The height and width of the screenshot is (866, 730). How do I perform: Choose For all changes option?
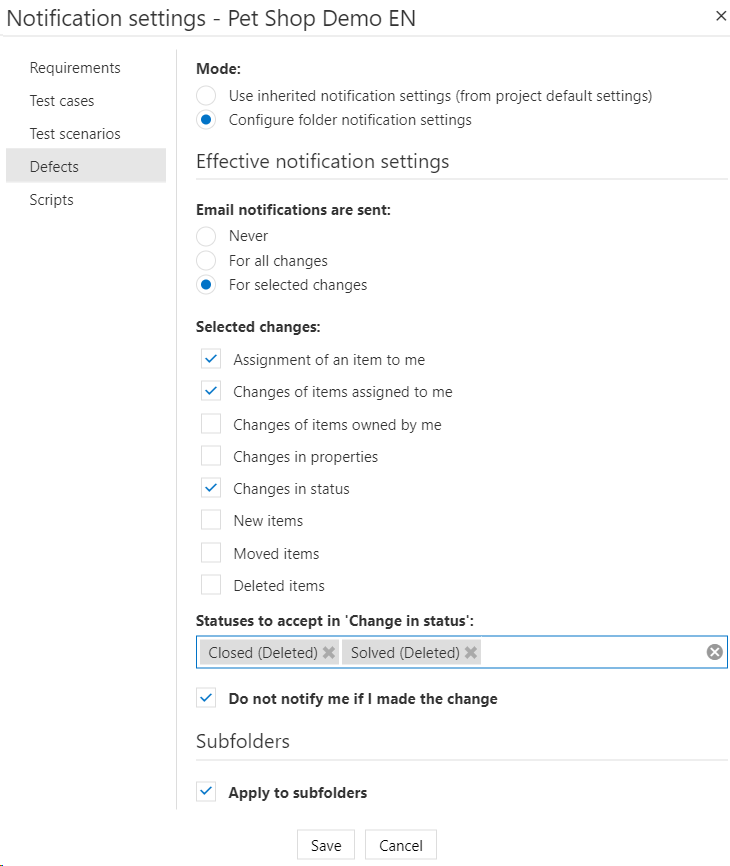click(x=206, y=261)
